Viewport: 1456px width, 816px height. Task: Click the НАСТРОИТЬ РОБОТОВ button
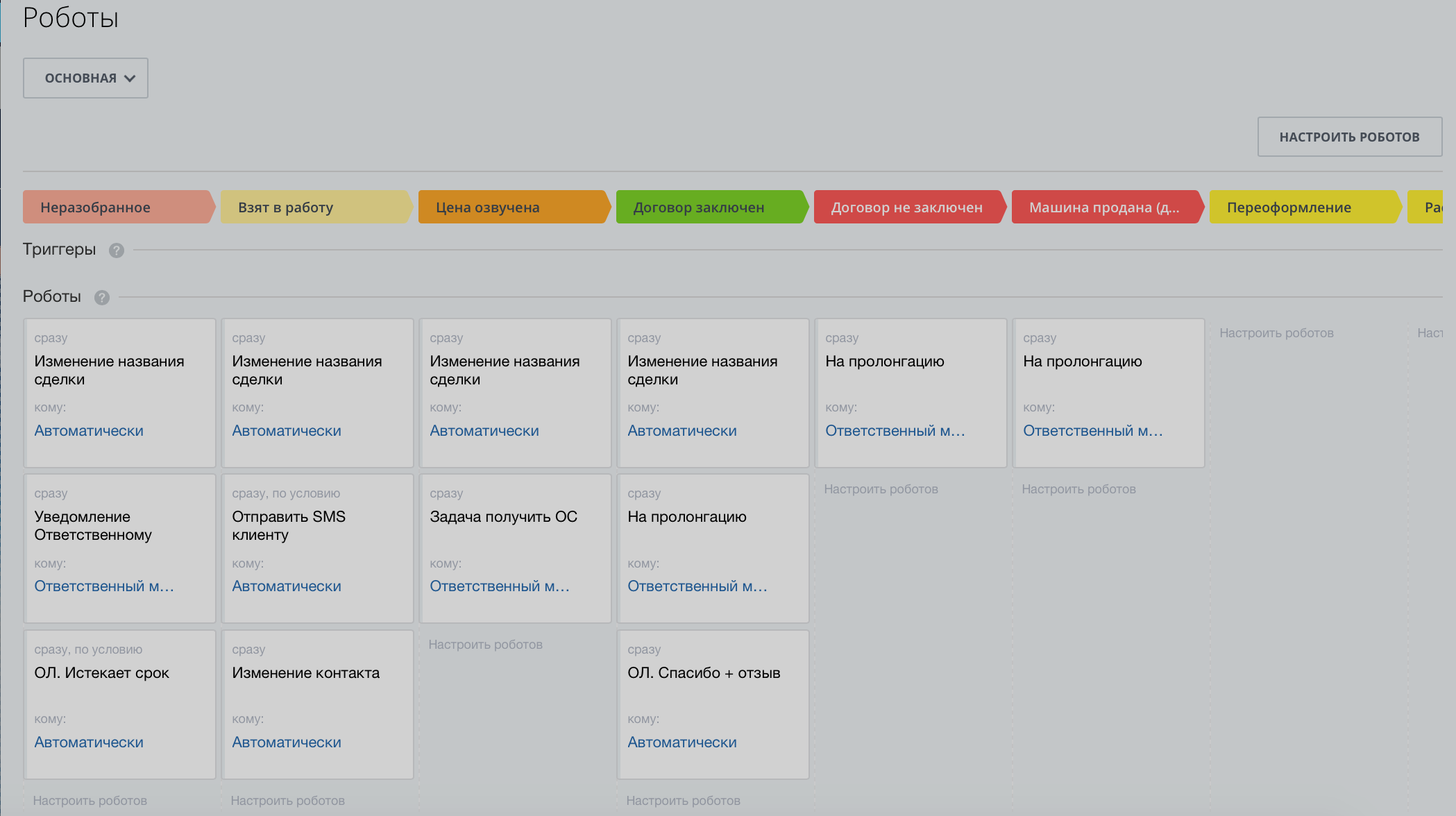1349,137
